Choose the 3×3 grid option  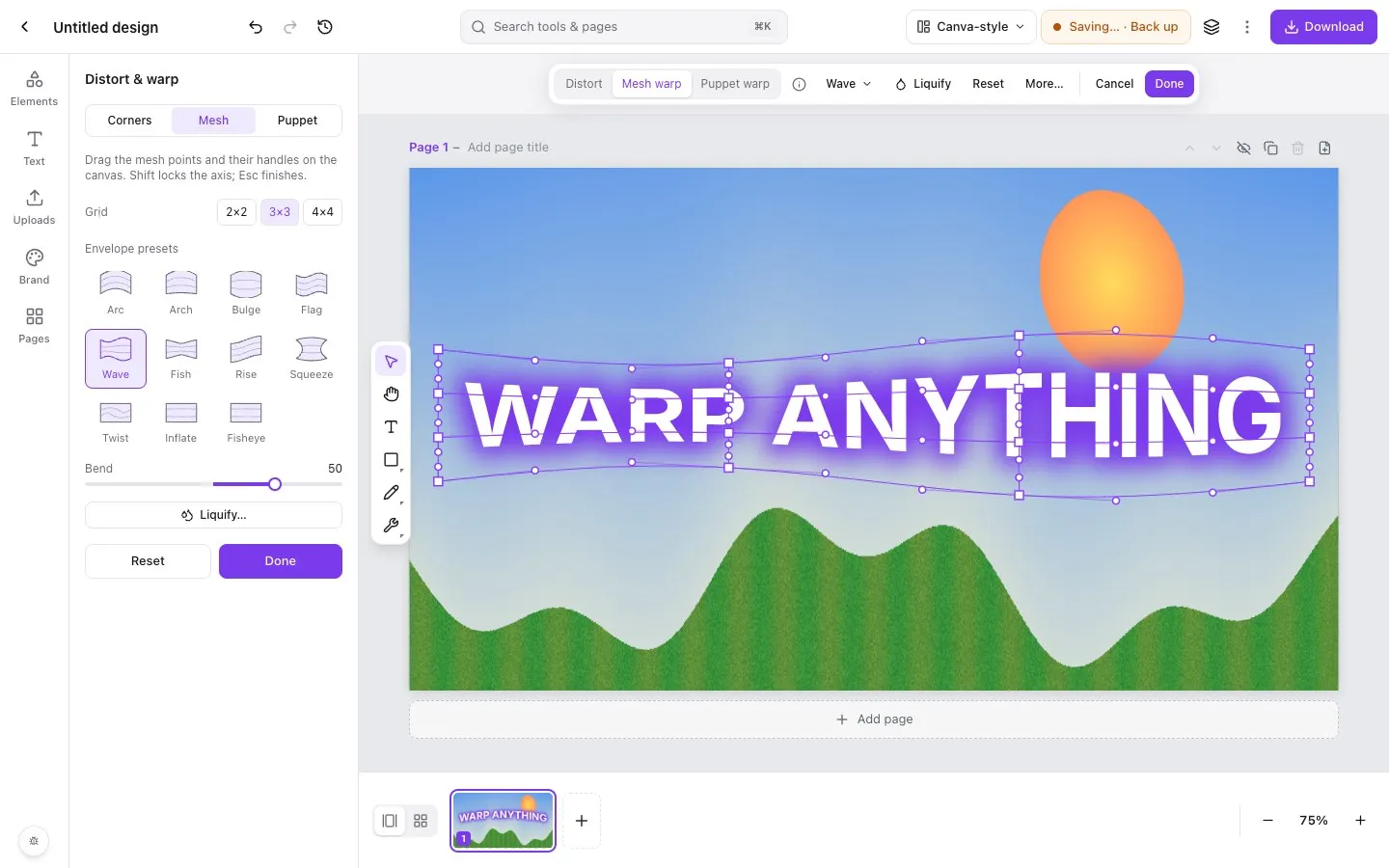click(280, 212)
